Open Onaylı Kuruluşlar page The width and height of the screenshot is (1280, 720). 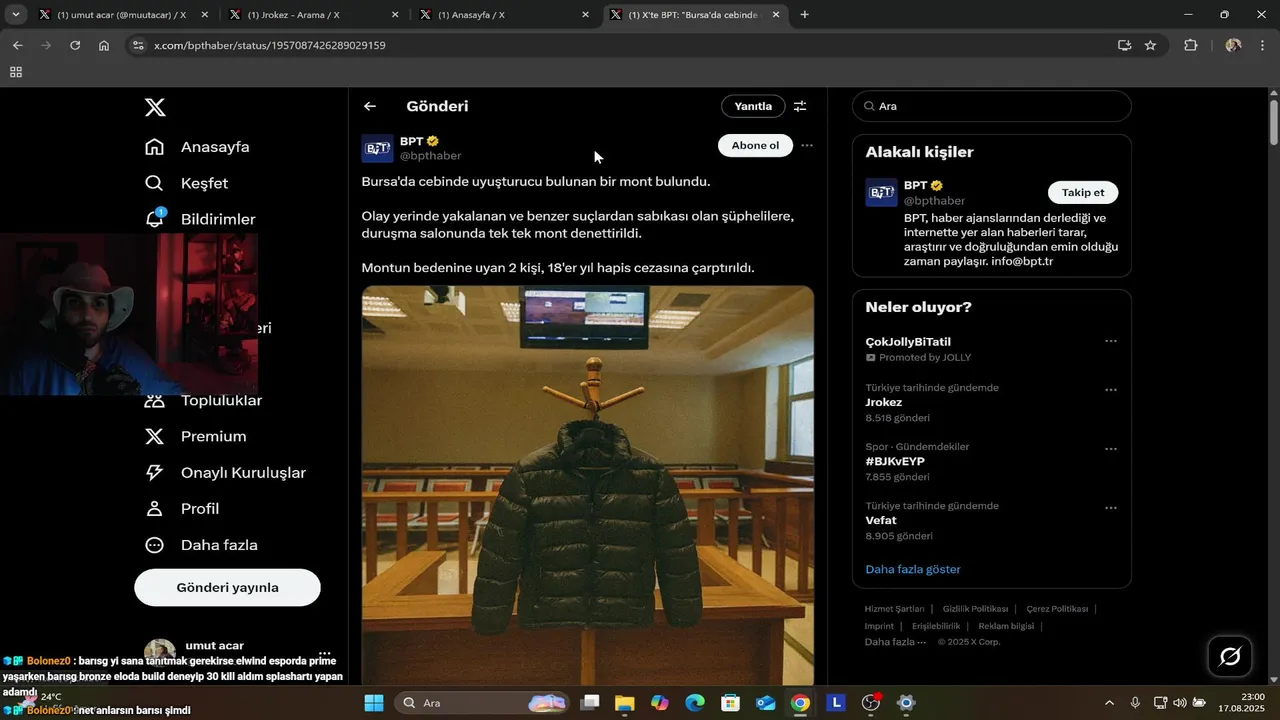[225, 472]
